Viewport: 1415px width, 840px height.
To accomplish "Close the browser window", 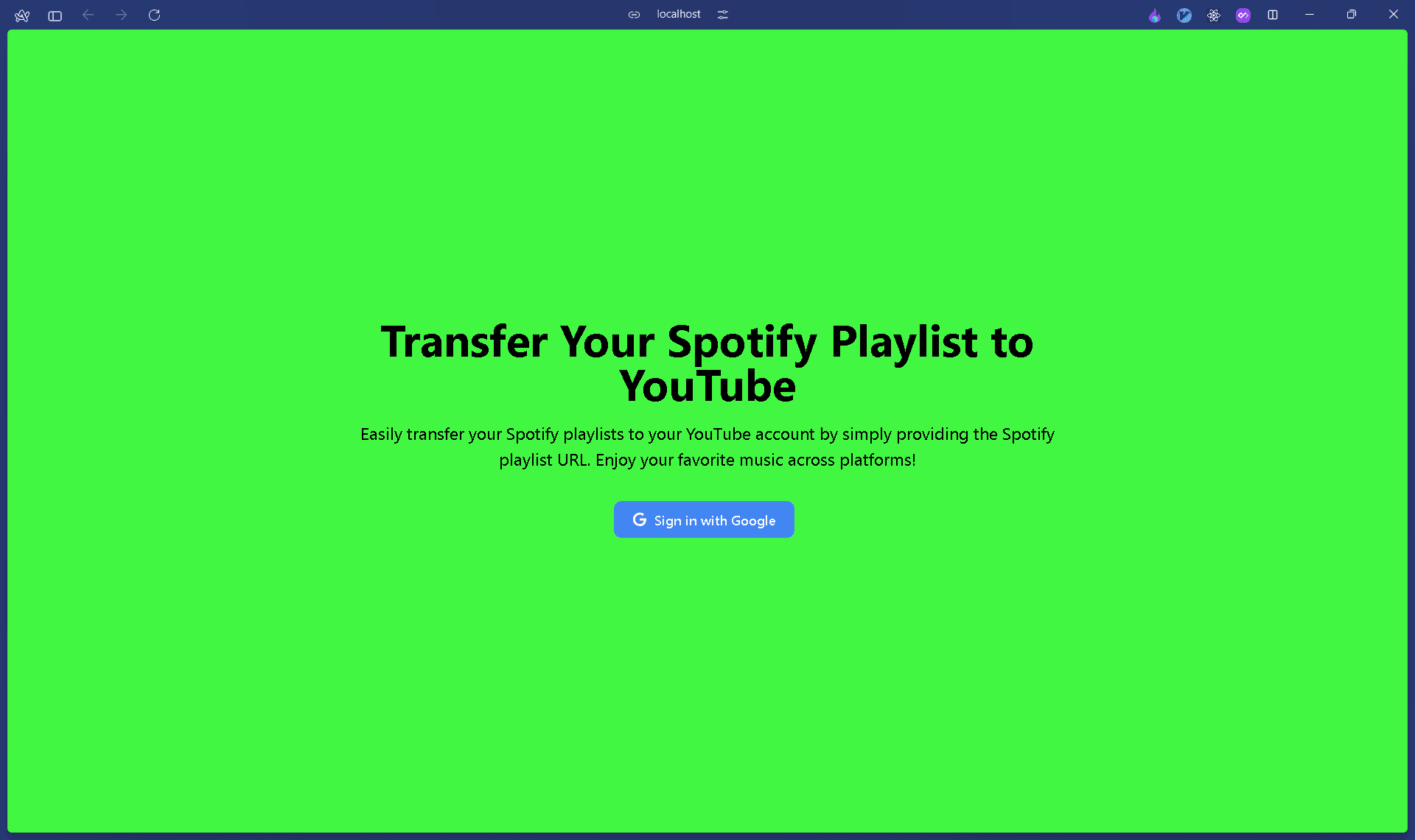I will pyautogui.click(x=1394, y=14).
